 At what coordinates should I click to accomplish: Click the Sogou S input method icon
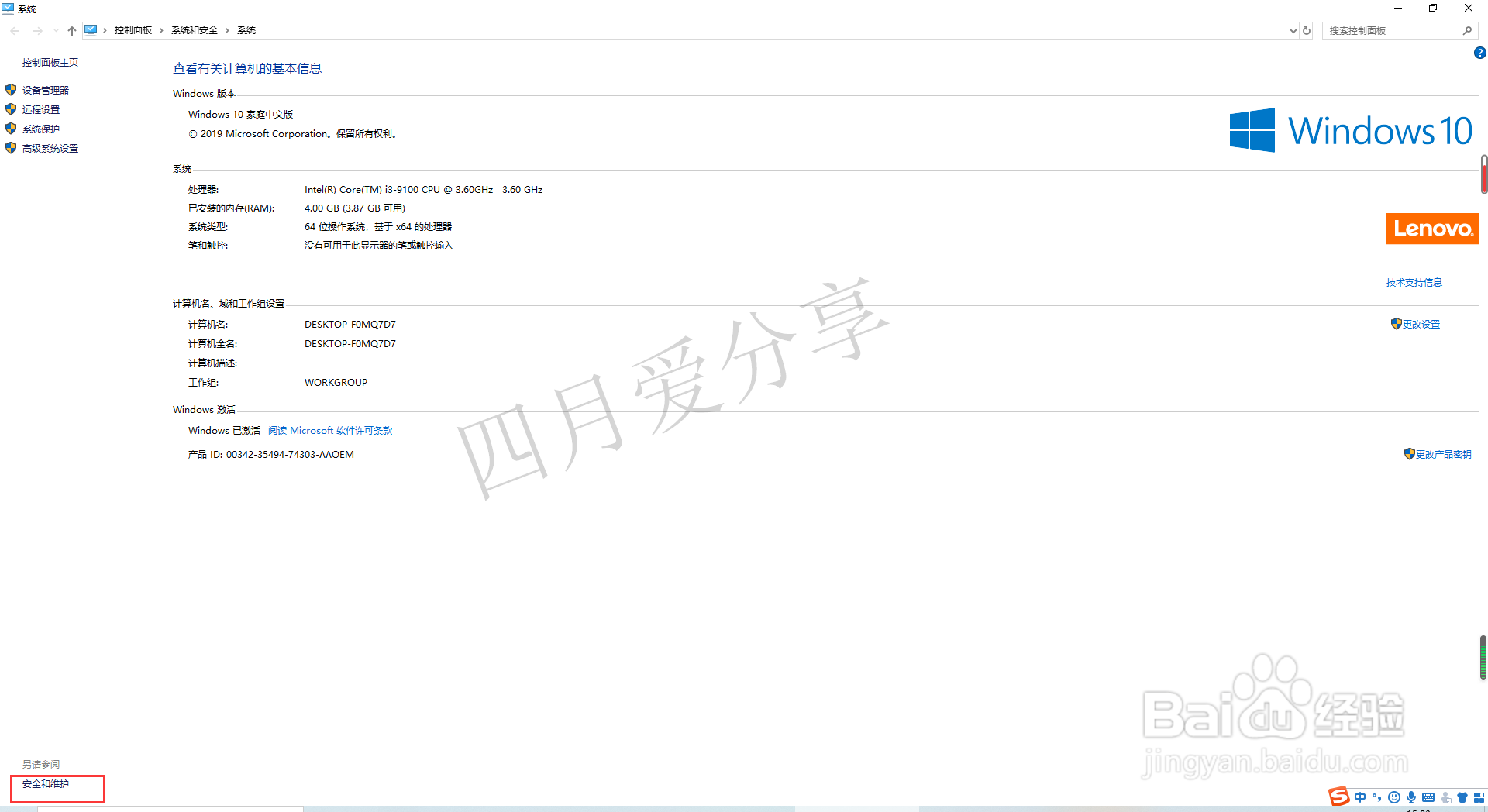[x=1338, y=797]
